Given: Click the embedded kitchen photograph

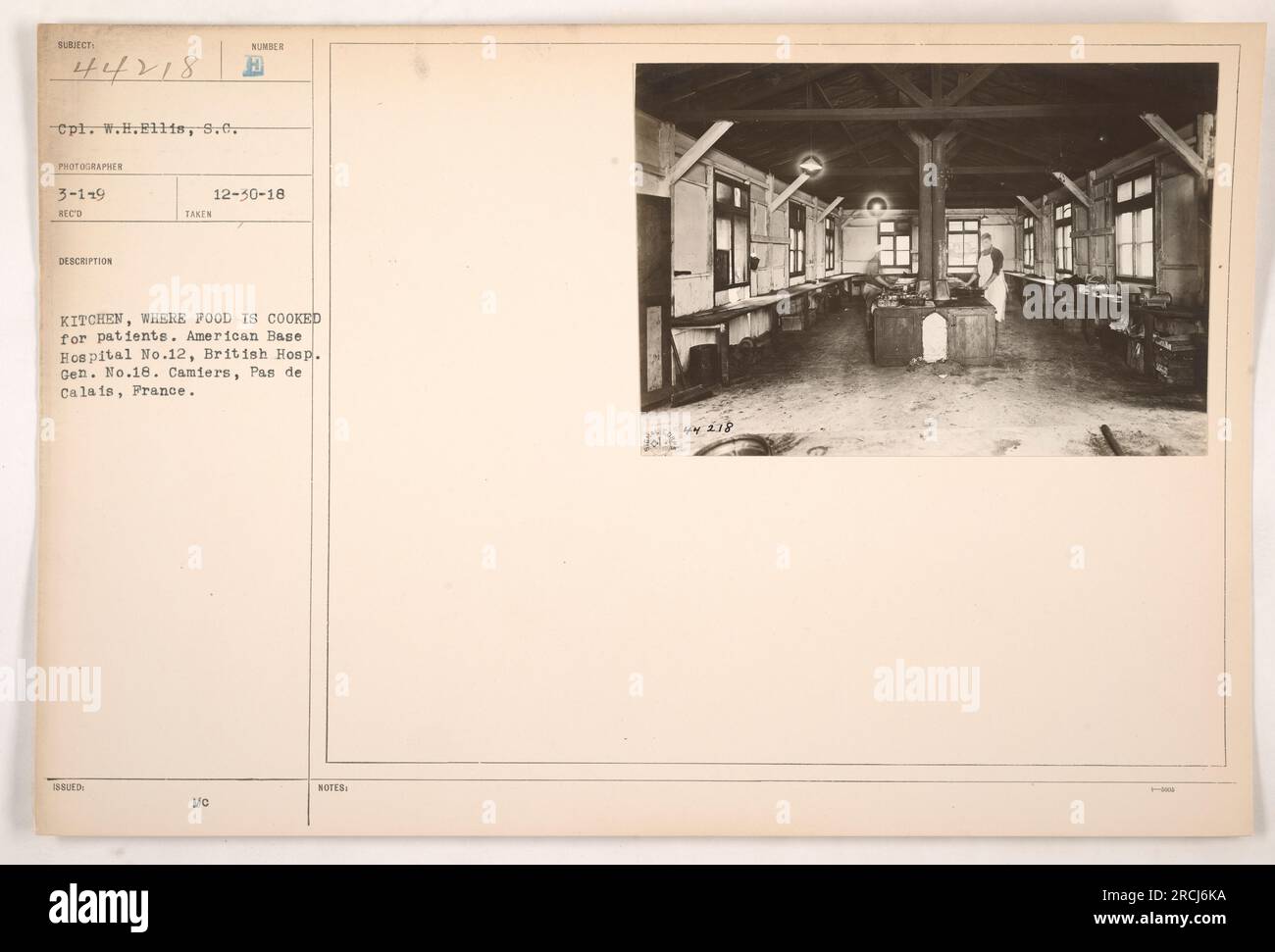Looking at the screenshot, I should tap(928, 260).
